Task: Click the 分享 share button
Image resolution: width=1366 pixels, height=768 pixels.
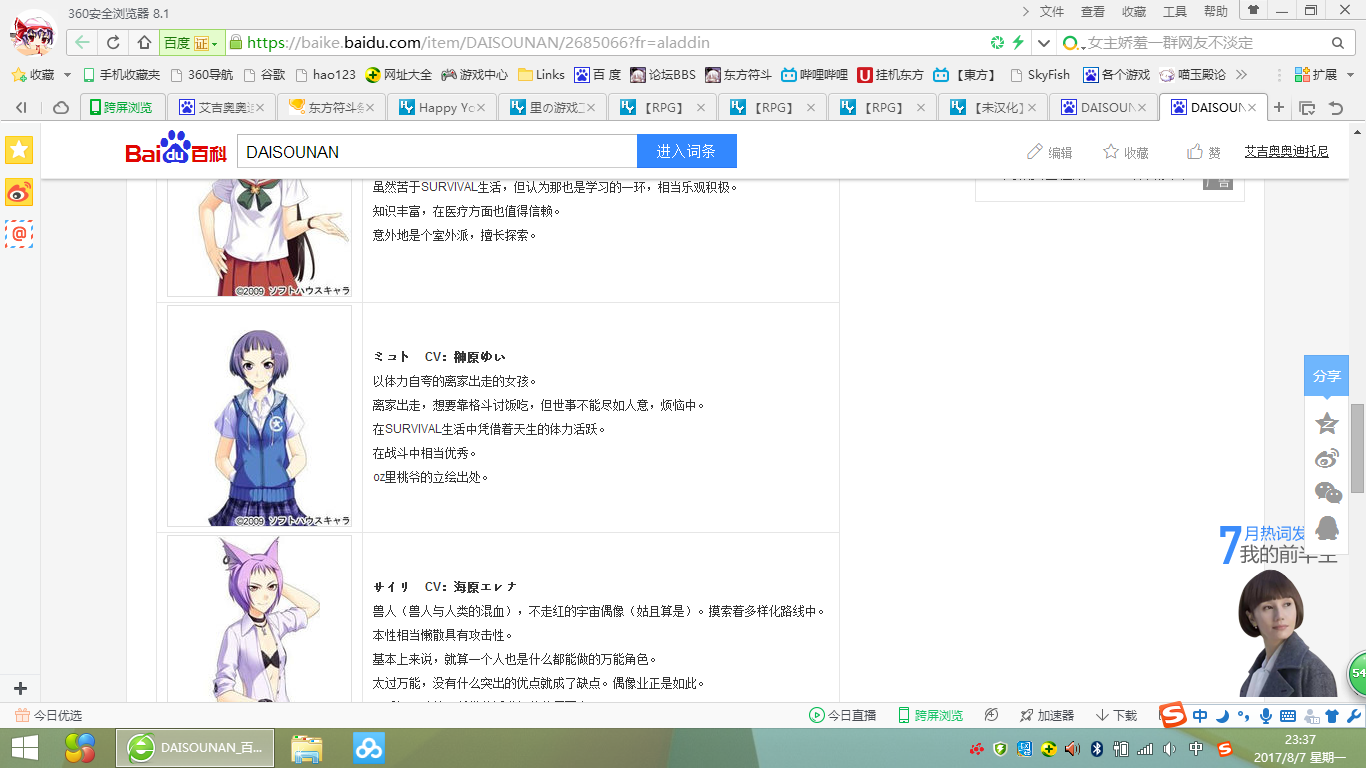Action: click(1326, 376)
